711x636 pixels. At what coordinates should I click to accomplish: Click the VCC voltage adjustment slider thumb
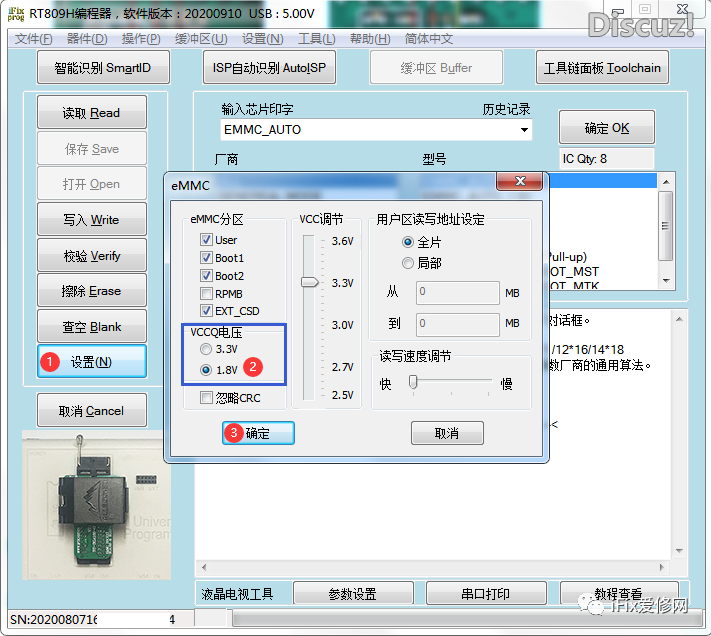pos(310,283)
